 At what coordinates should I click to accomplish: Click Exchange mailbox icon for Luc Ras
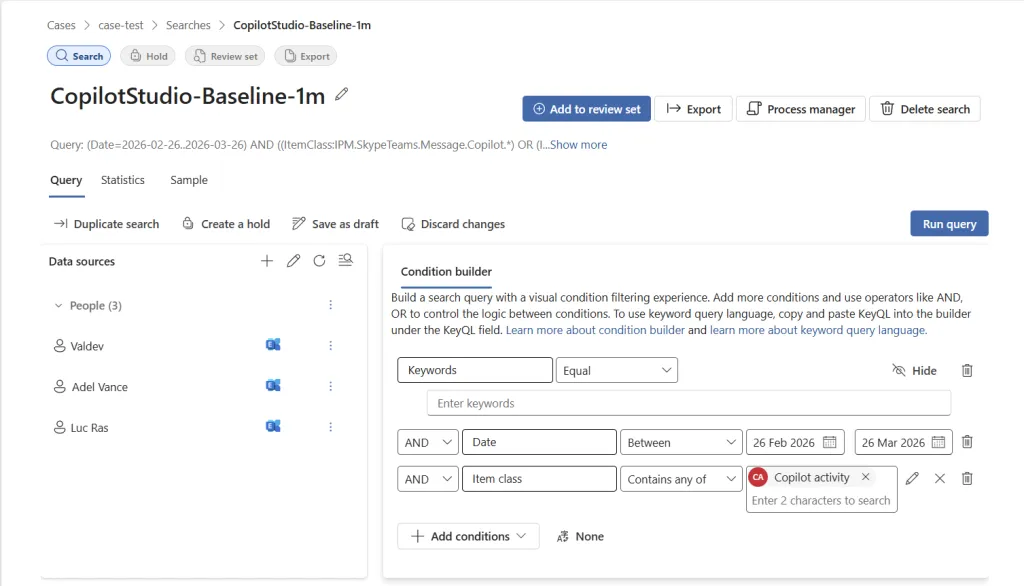point(273,426)
